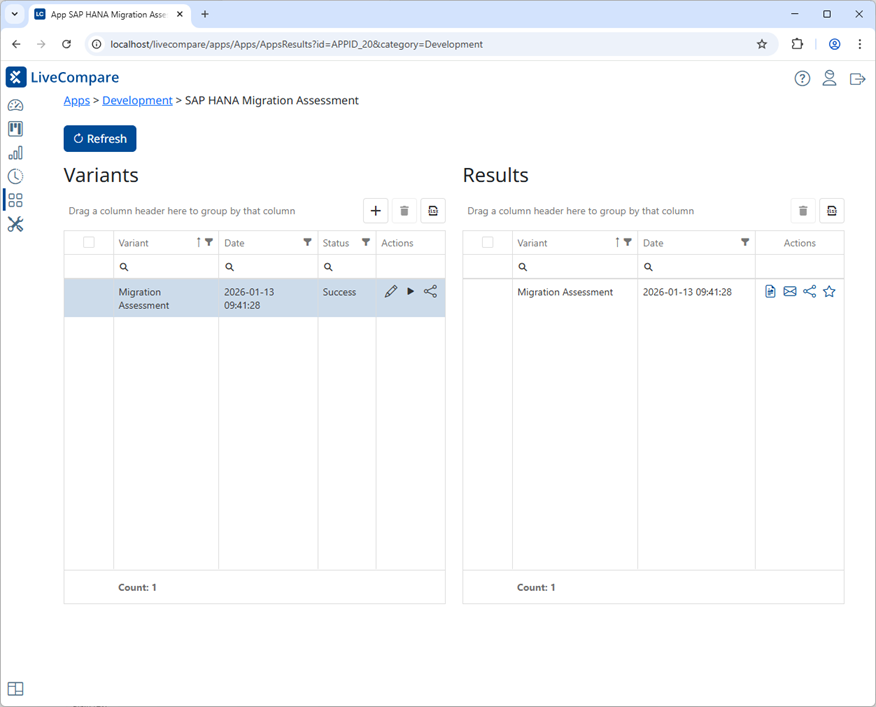Click Results Date column search field
Viewport: 876px width, 707px height.
click(696, 267)
